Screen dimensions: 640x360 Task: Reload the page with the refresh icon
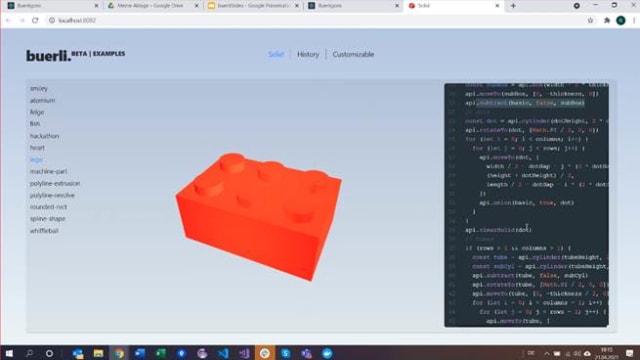tap(35, 20)
